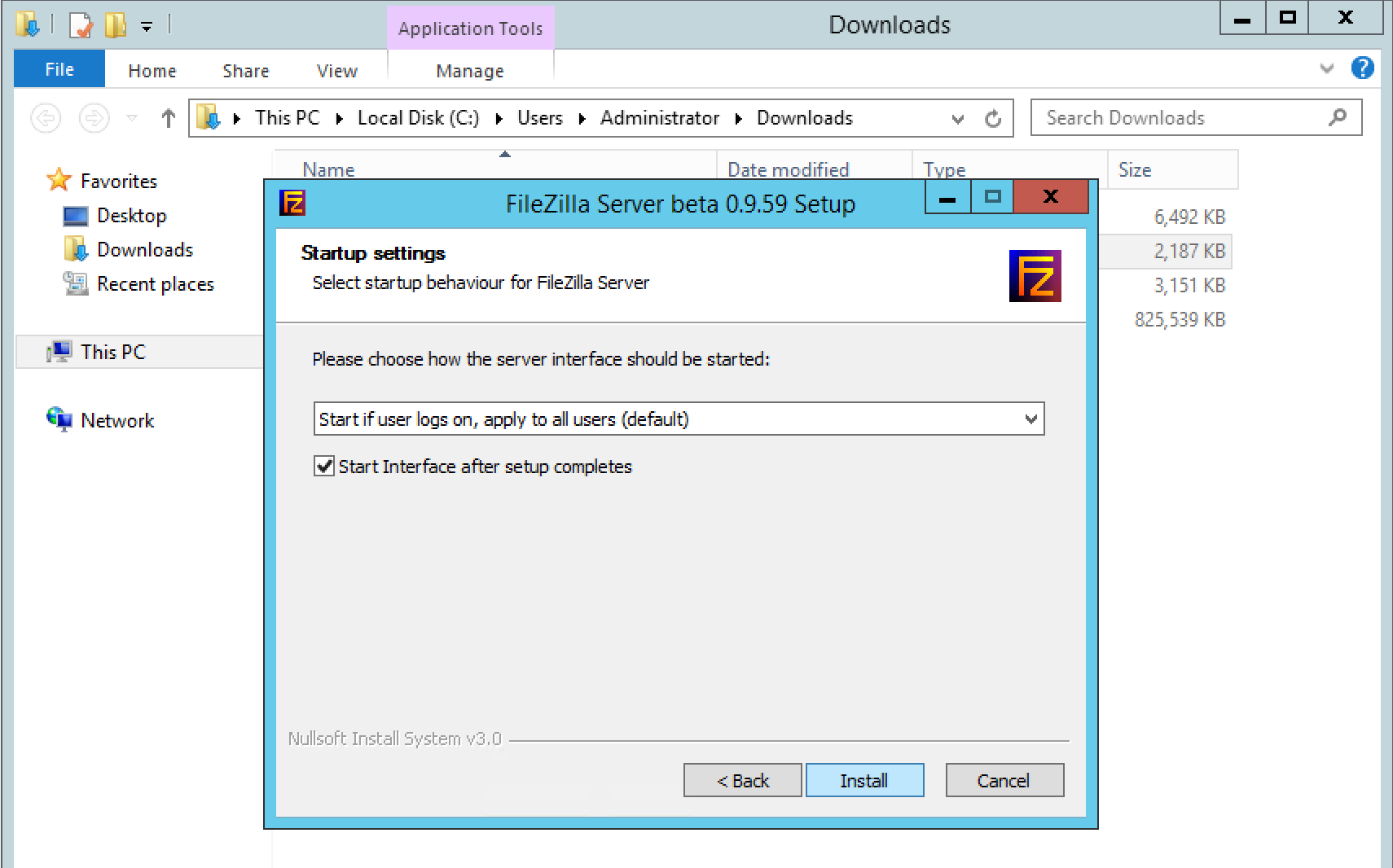Select Network in the navigation pane
Image resolution: width=1393 pixels, height=868 pixels.
tap(117, 420)
